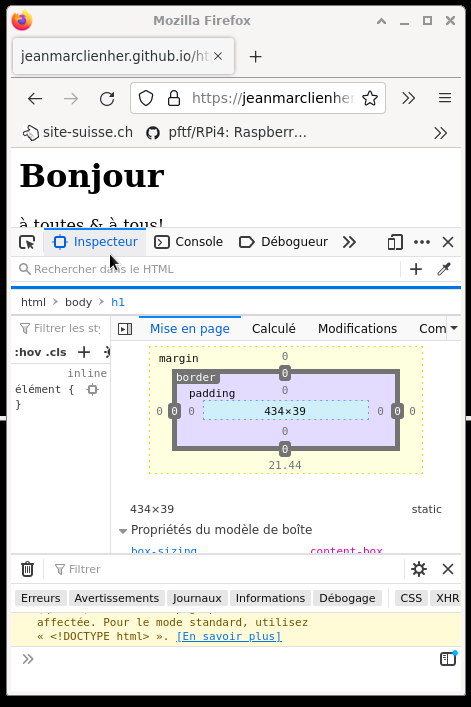Switch to the Calculé tab
Viewport: 471px width, 707px height.
click(x=274, y=329)
